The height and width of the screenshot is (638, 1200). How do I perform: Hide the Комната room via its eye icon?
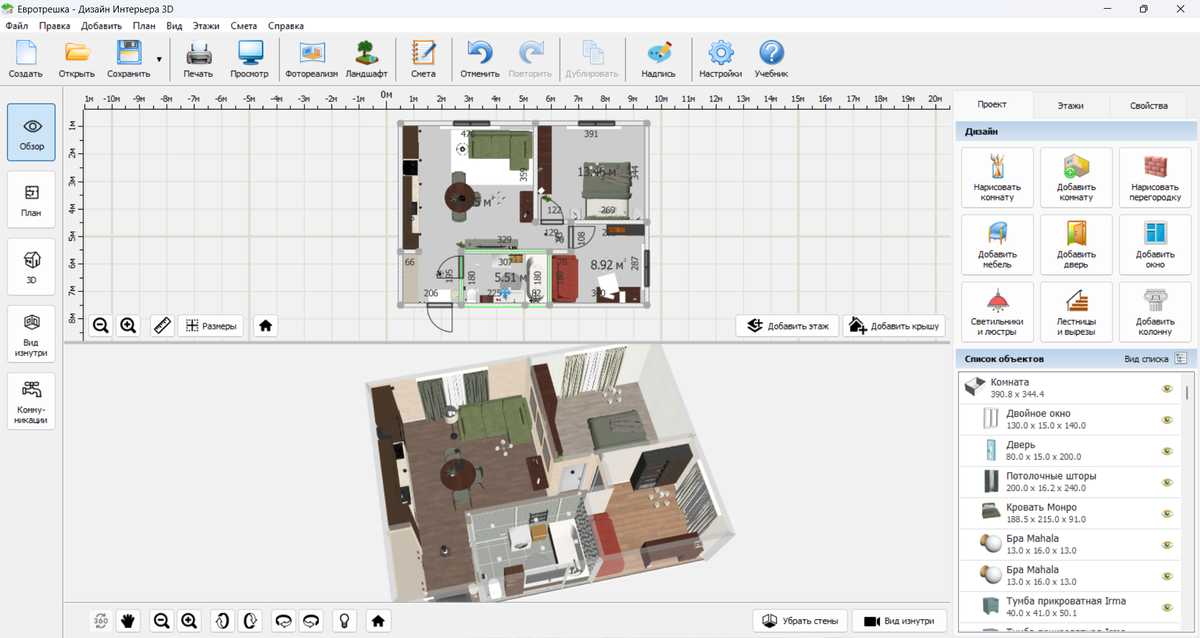pos(1166,388)
